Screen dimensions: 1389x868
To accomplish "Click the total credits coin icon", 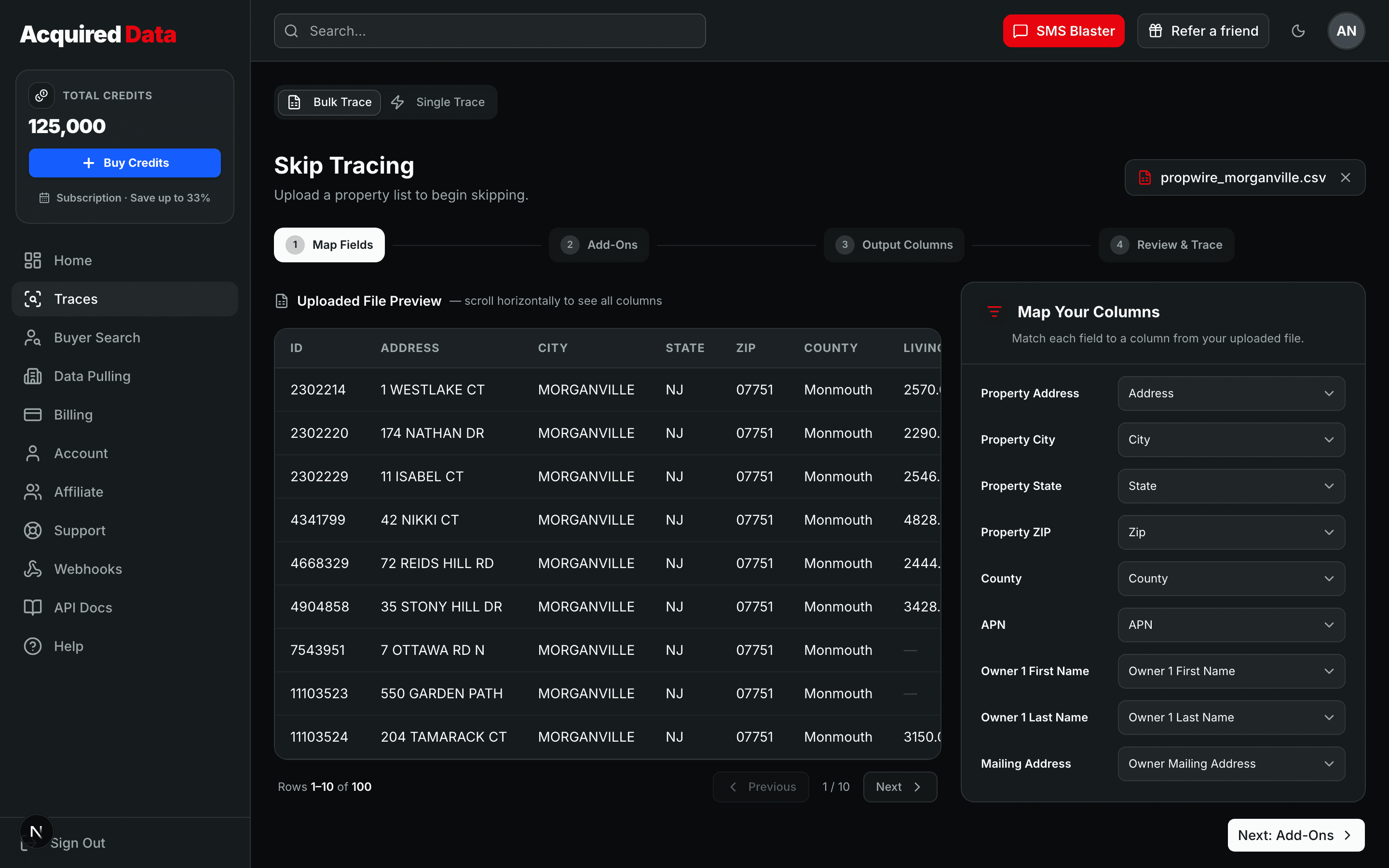I will tap(41, 95).
